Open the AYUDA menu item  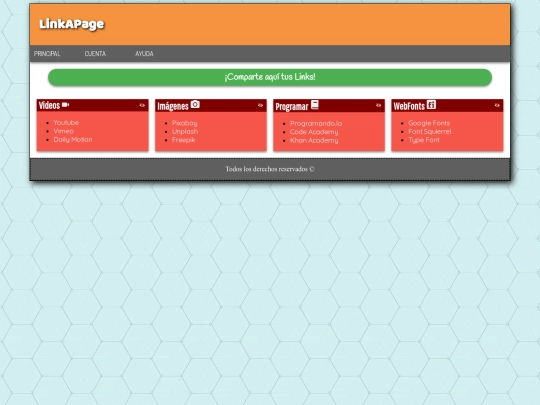point(144,54)
